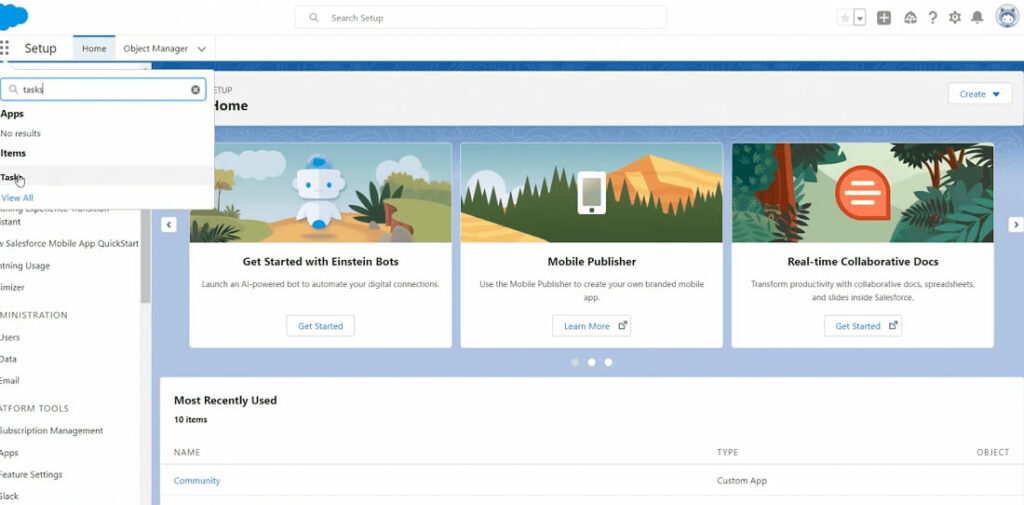This screenshot has height=505, width=1024.
Task: Open Global Actions plus icon
Action: (884, 18)
